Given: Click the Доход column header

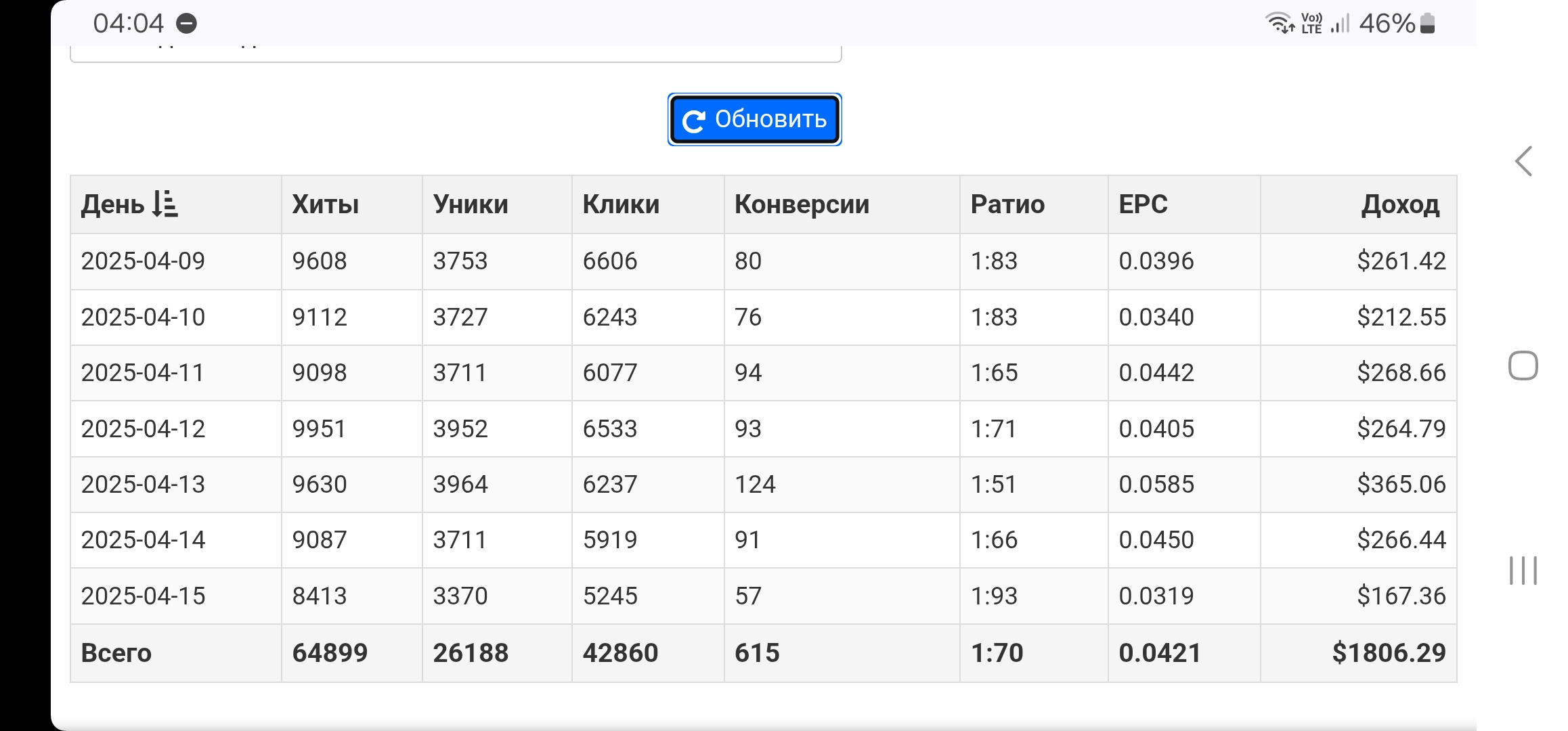Looking at the screenshot, I should [x=1399, y=204].
